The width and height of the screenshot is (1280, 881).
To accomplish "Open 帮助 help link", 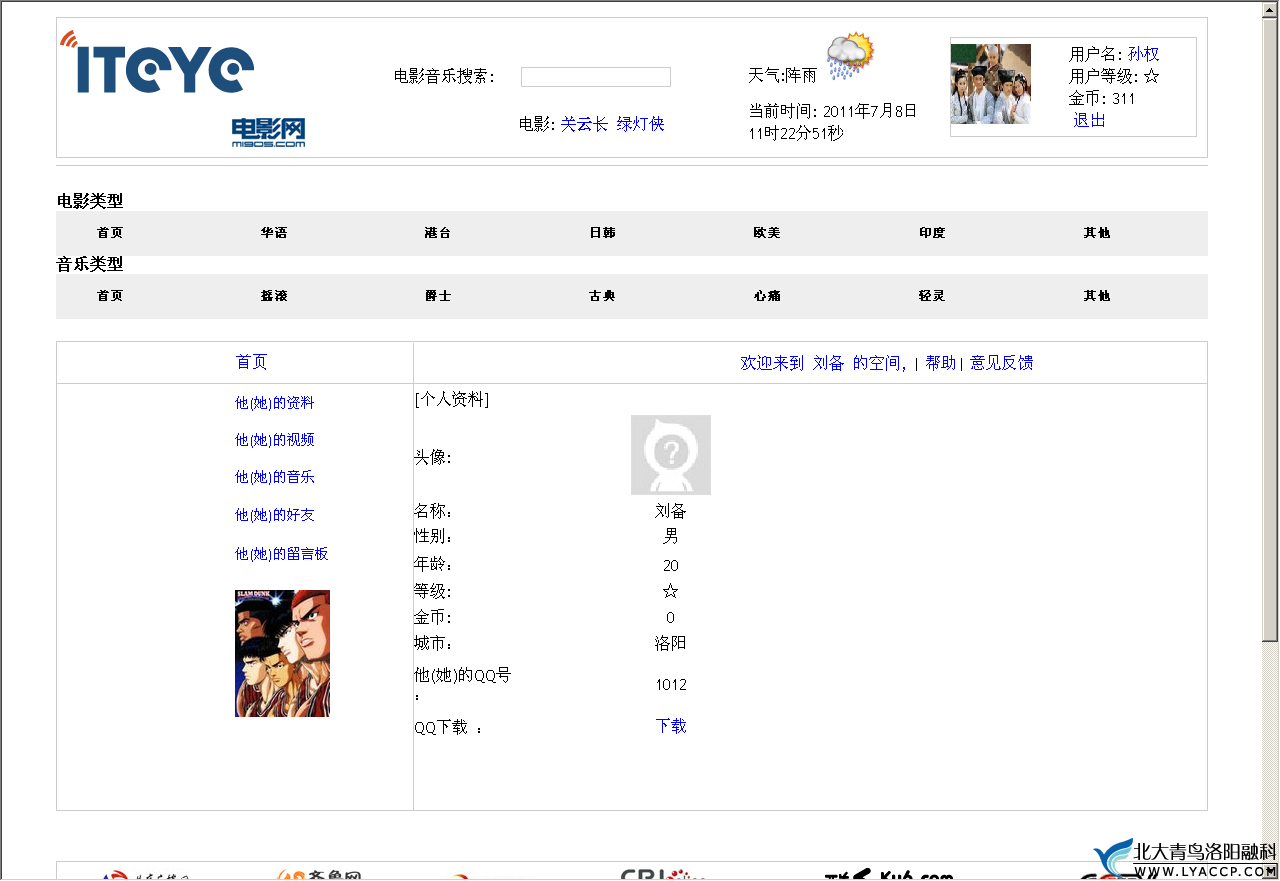I will [941, 363].
